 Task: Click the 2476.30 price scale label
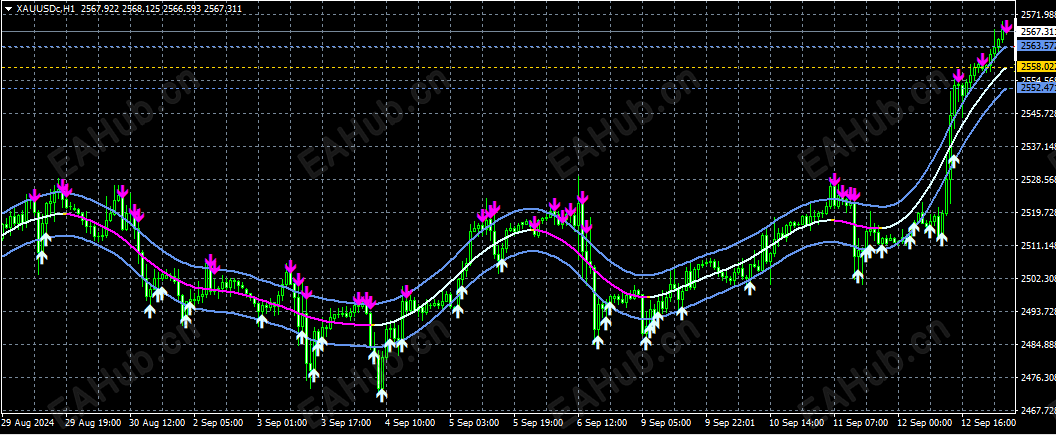pyautogui.click(x=1038, y=377)
